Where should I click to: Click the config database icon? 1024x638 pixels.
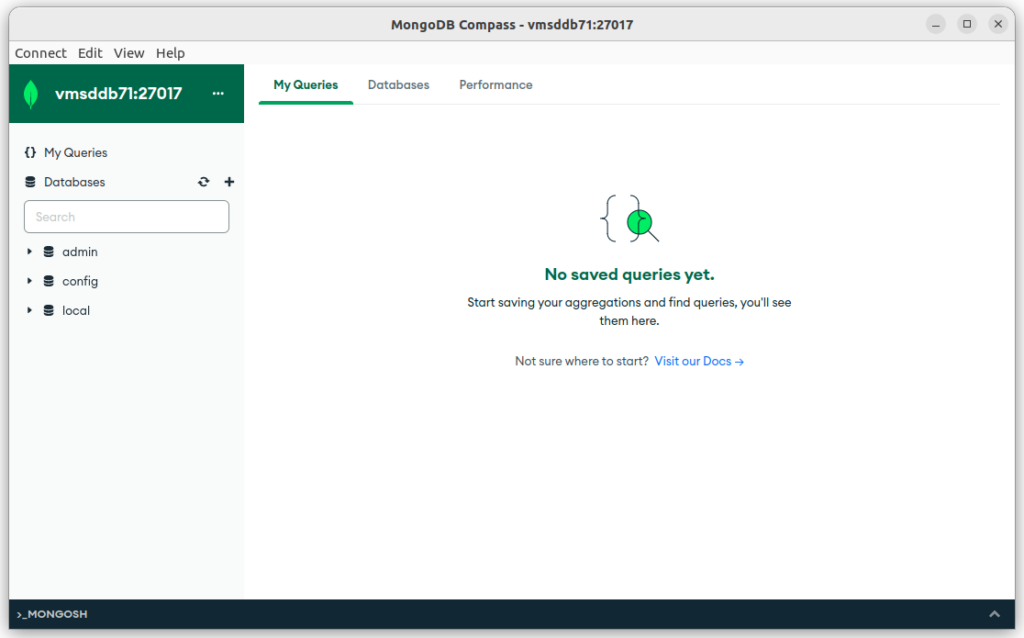coord(48,281)
